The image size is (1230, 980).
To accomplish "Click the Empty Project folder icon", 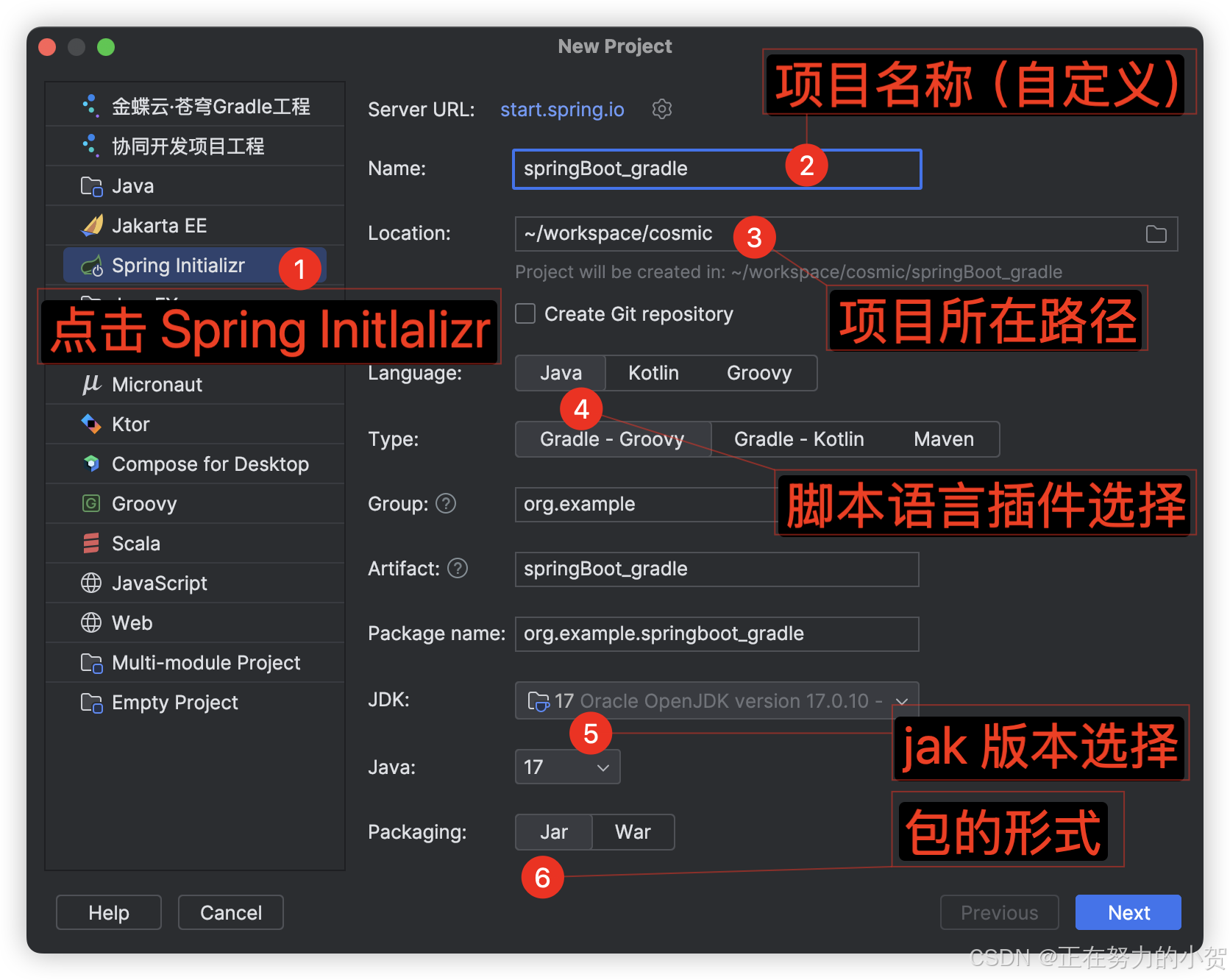I will pyautogui.click(x=91, y=703).
